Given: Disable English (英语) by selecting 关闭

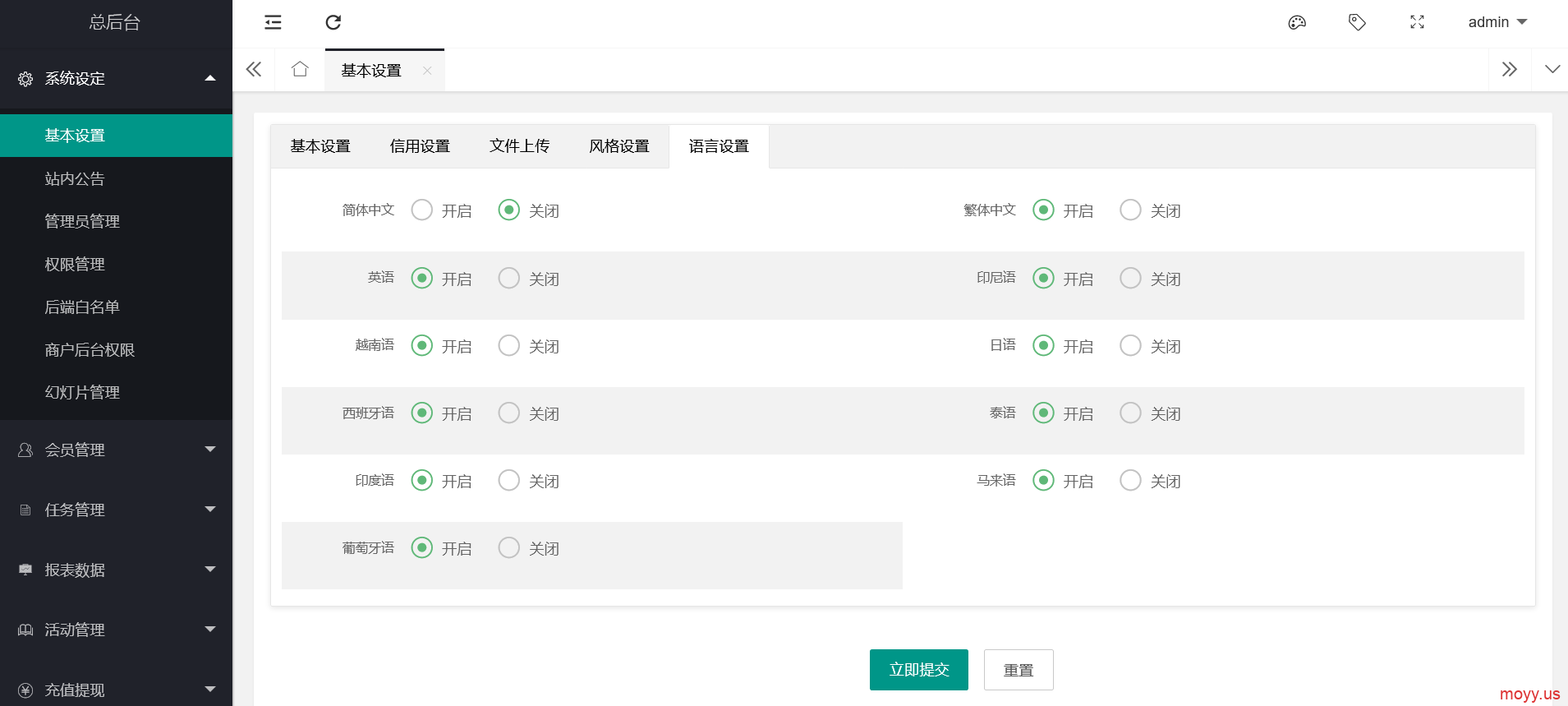Looking at the screenshot, I should pos(509,279).
